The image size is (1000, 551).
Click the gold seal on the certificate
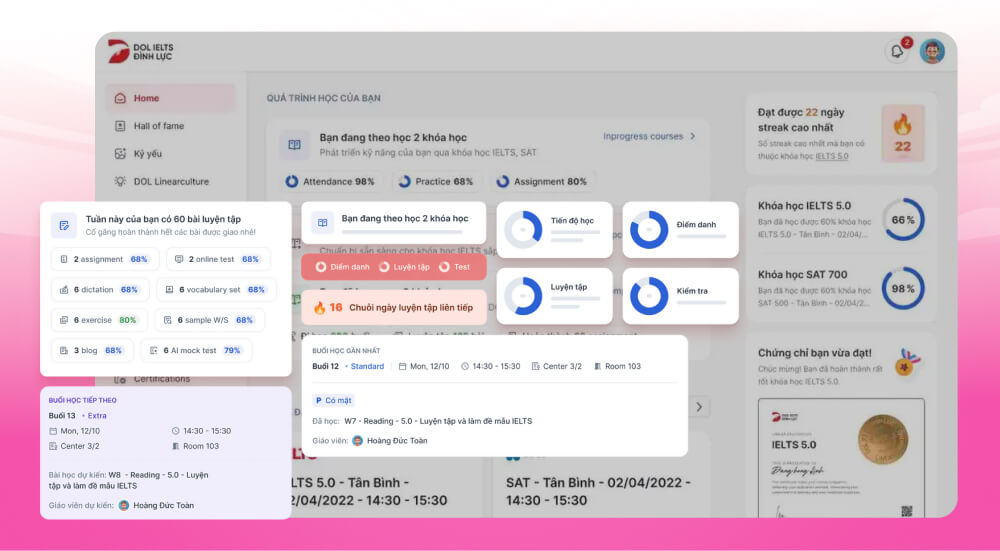(882, 439)
